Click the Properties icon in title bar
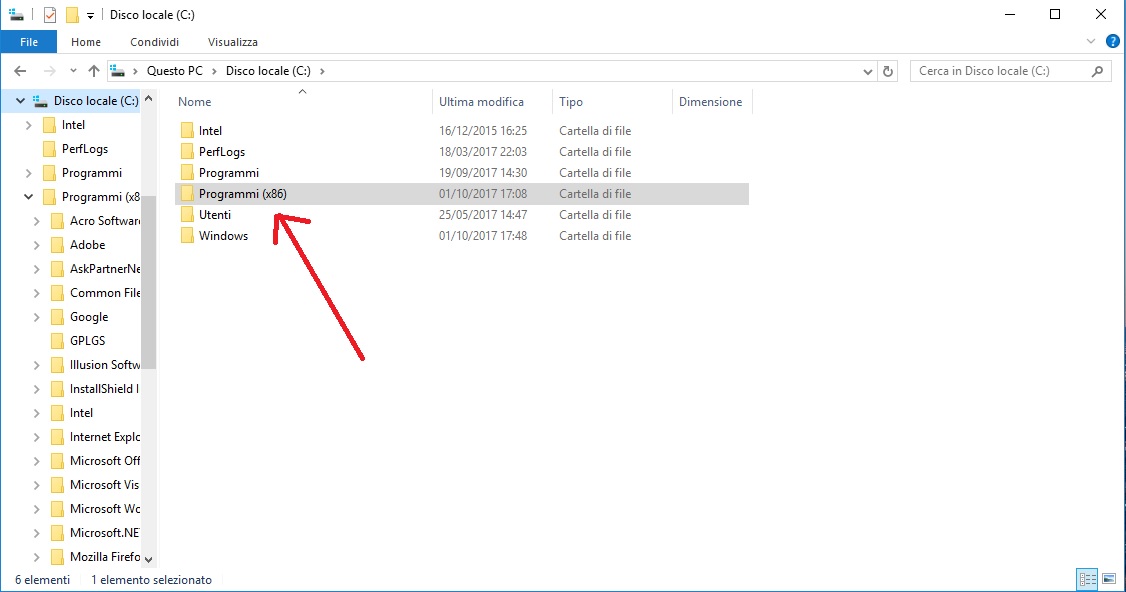This screenshot has height=592, width=1126. (x=50, y=15)
